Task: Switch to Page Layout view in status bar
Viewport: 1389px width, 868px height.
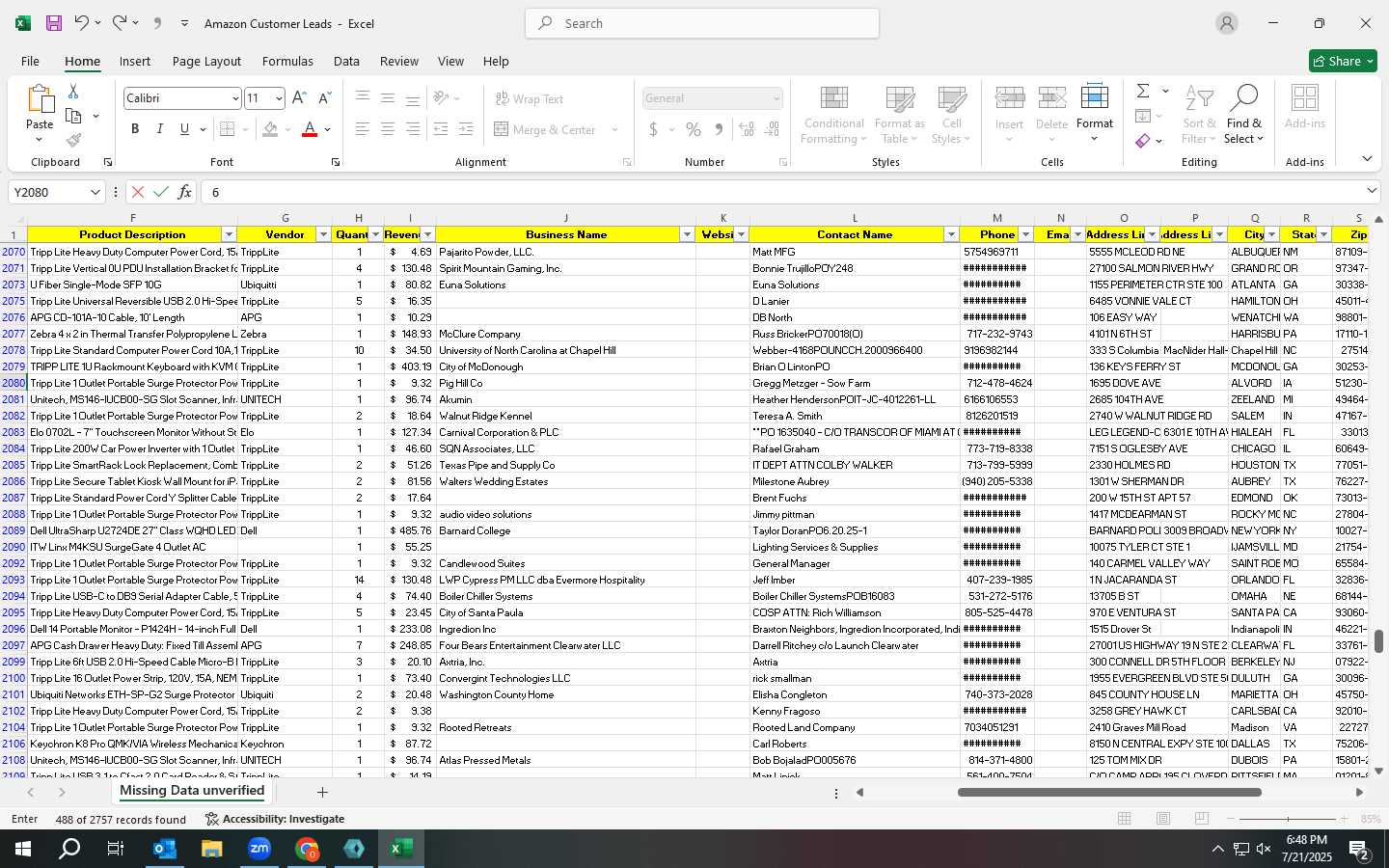Action: coord(1163,819)
